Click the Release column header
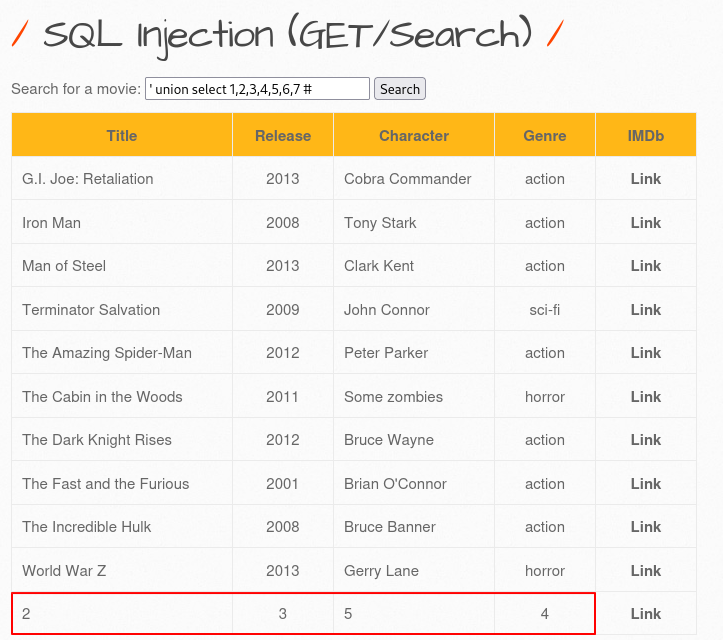Screen dimensions: 723x640 click(x=283, y=136)
